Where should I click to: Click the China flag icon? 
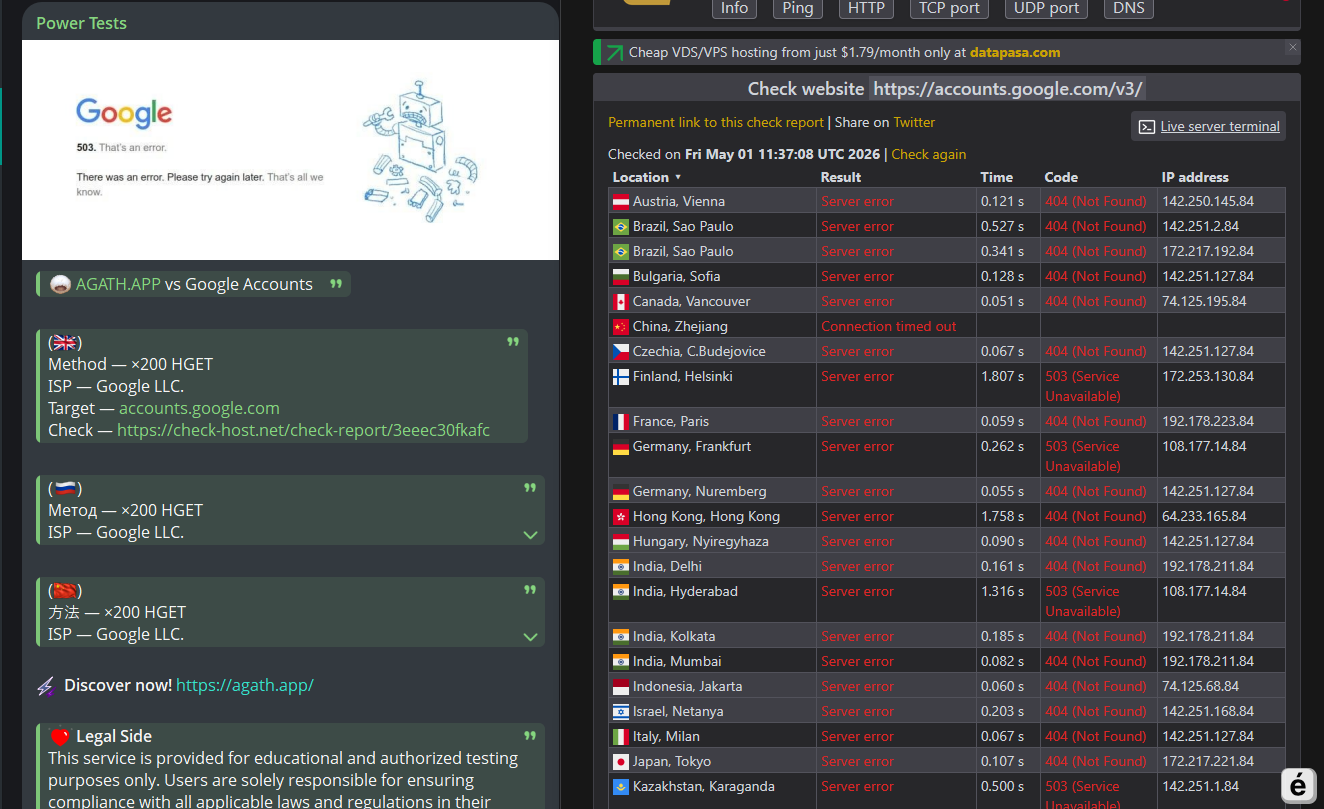pyautogui.click(x=621, y=326)
